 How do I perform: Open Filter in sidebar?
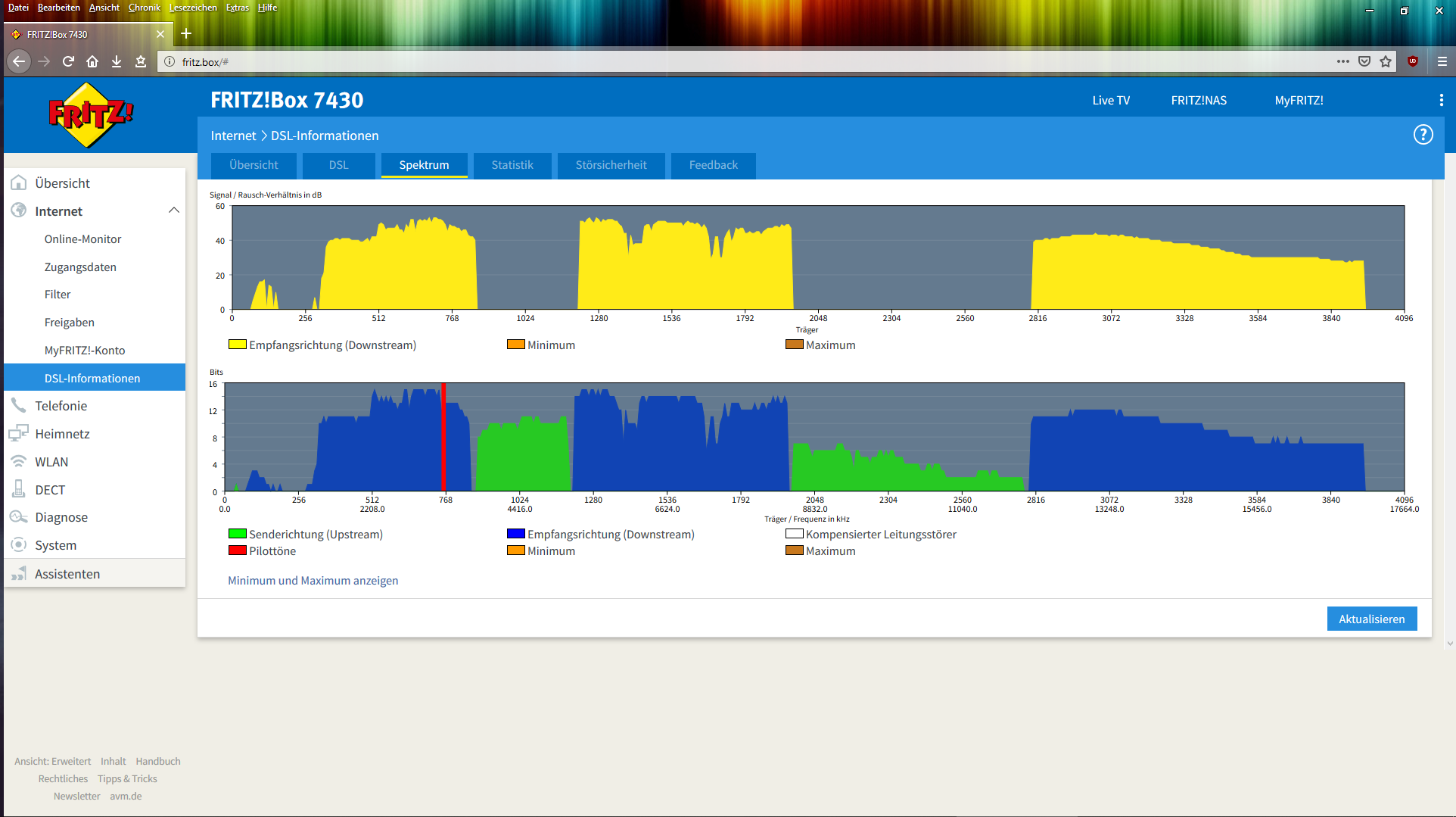tap(58, 295)
